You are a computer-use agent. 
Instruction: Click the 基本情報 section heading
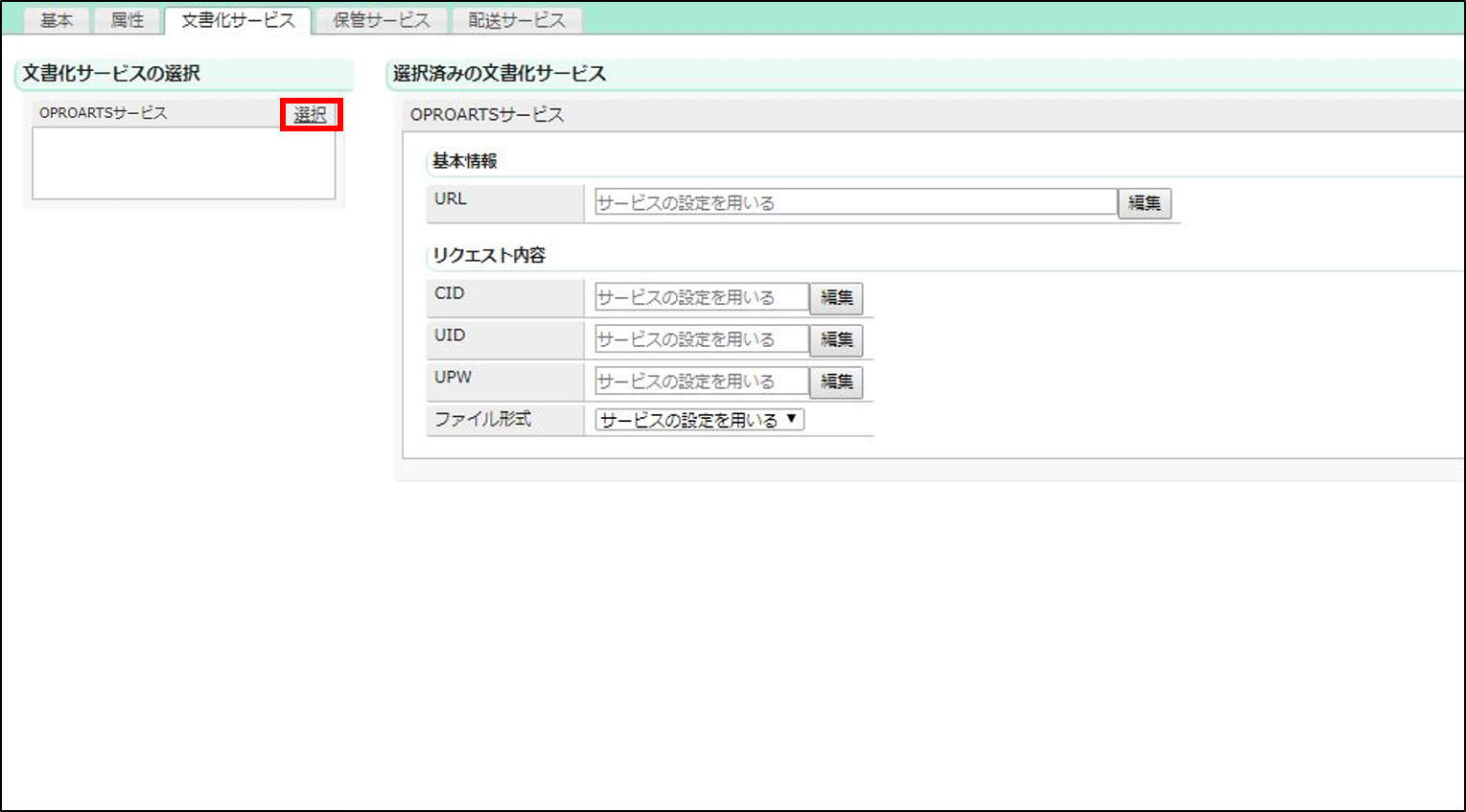click(x=465, y=161)
